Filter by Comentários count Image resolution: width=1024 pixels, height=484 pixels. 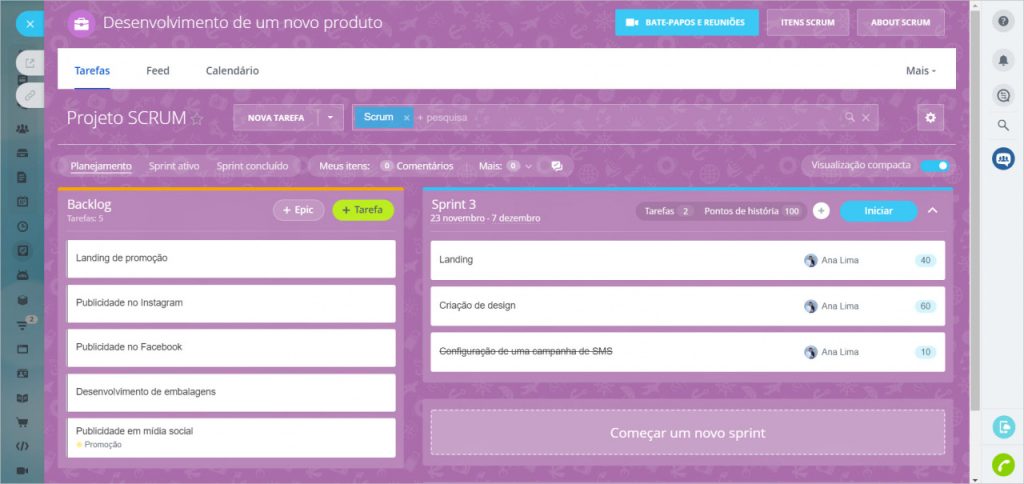[x=417, y=166]
